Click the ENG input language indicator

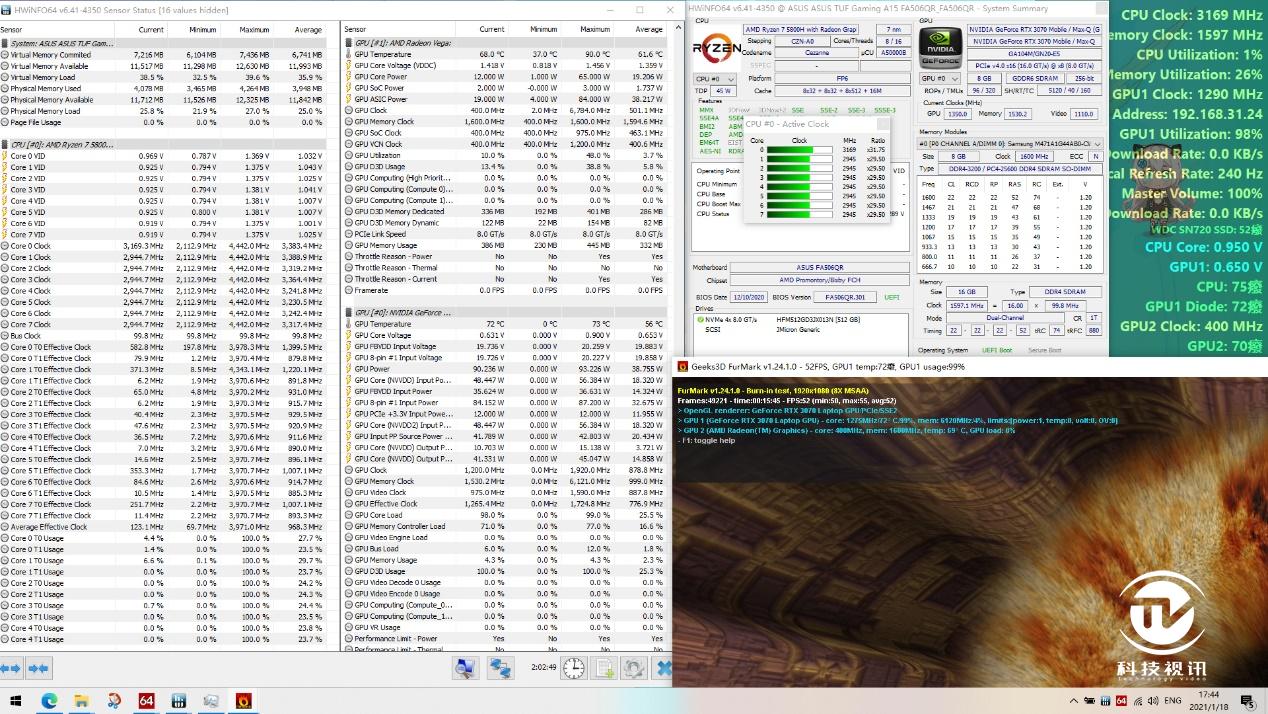click(1173, 701)
